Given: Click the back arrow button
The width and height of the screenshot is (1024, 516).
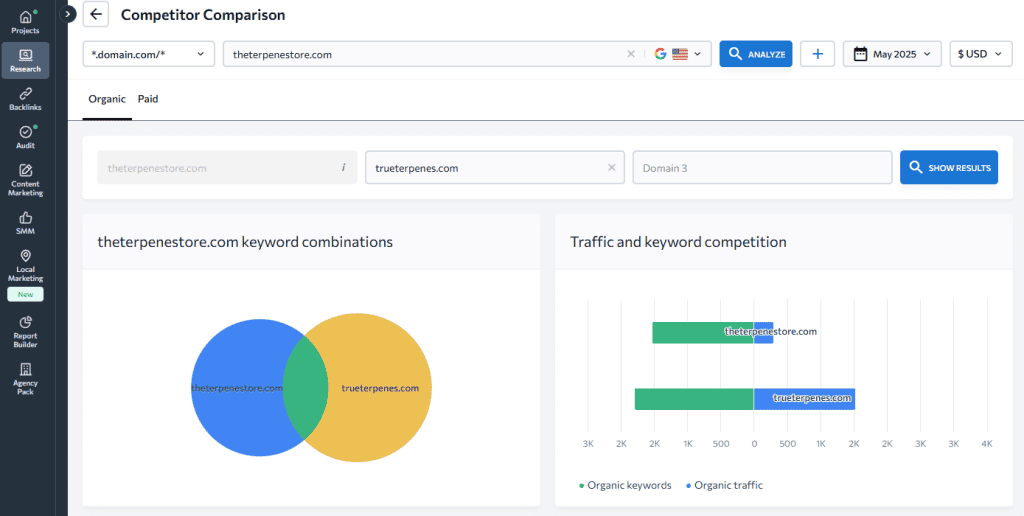Looking at the screenshot, I should (x=96, y=14).
